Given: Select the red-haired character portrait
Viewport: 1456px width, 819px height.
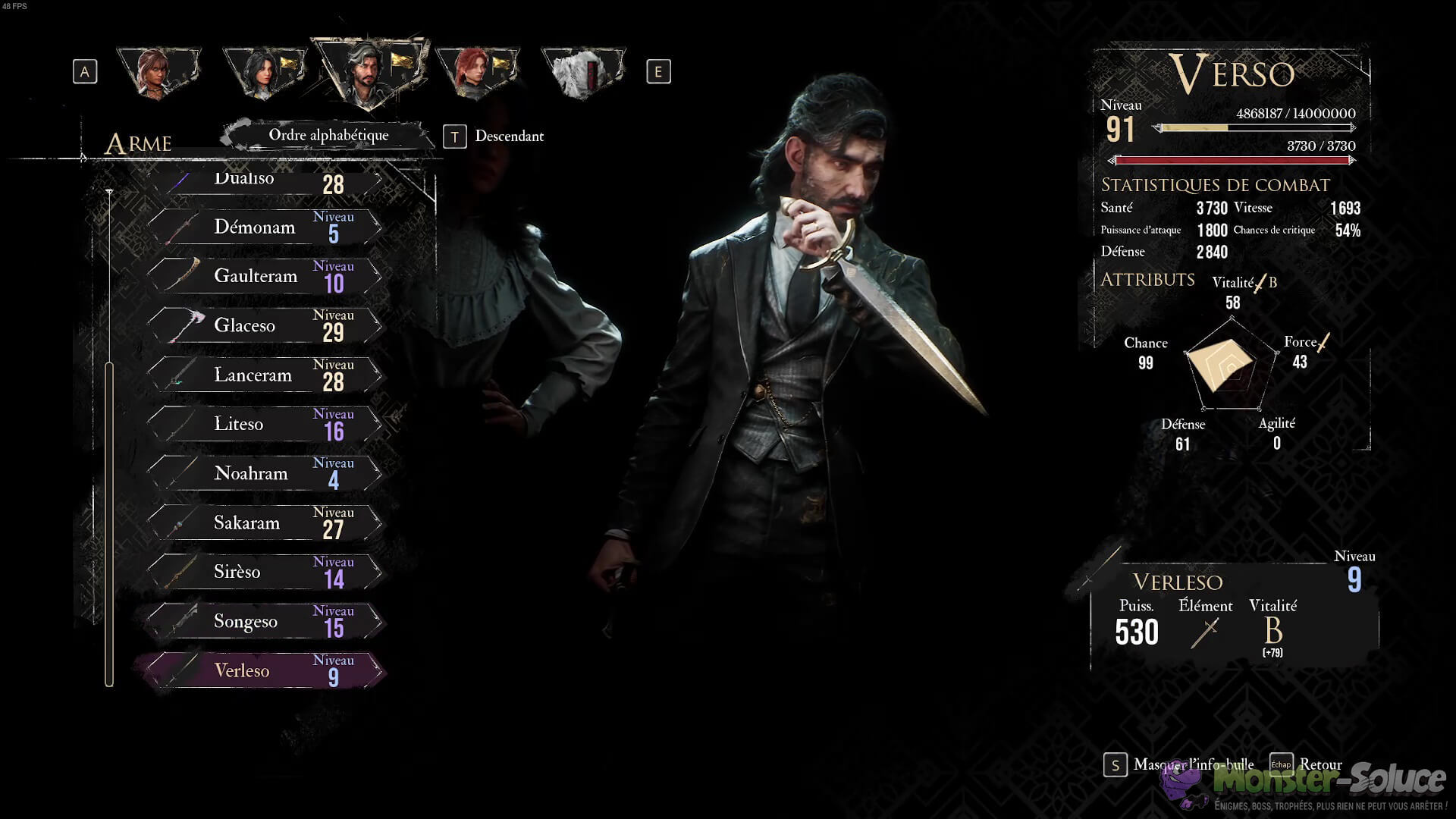Looking at the screenshot, I should click(x=478, y=73).
